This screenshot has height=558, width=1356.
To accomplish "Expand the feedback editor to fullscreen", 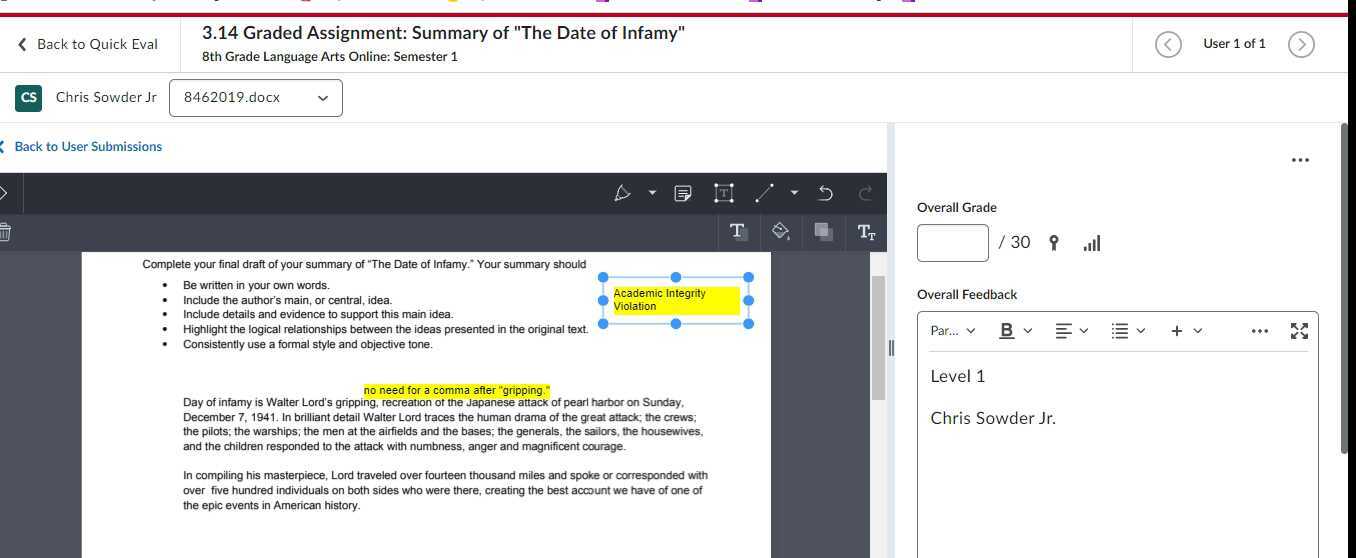I will 1299,331.
